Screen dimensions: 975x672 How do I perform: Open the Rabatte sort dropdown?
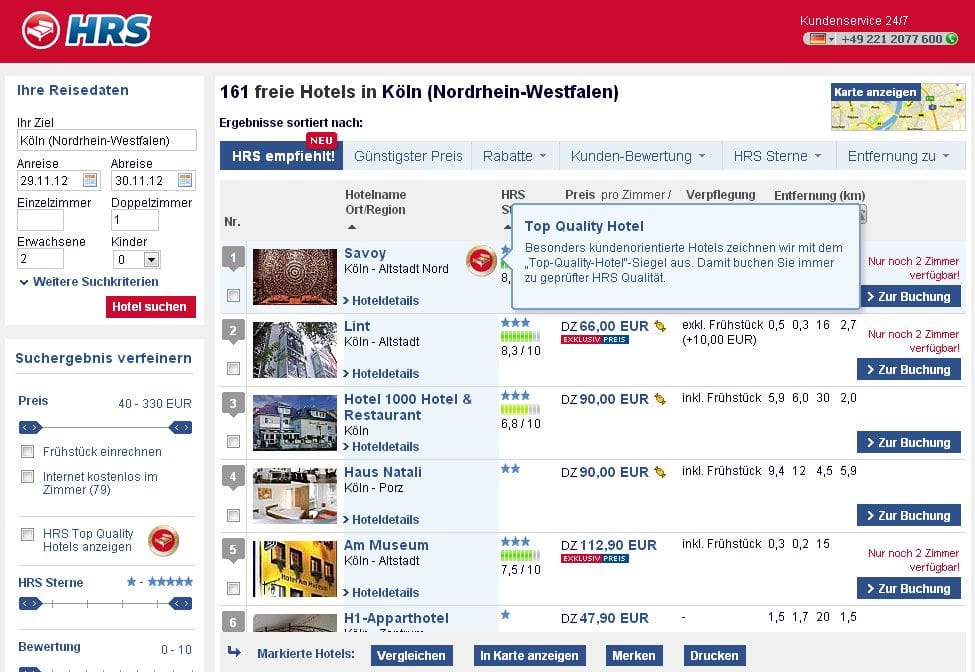(x=515, y=156)
